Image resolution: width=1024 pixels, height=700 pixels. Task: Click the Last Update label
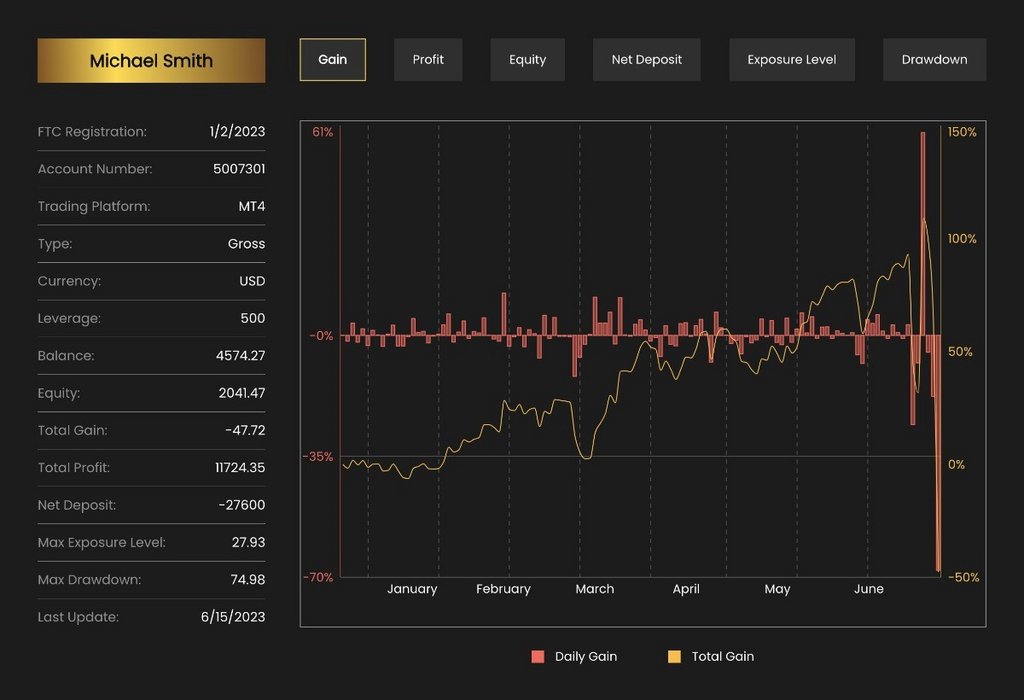click(x=78, y=616)
